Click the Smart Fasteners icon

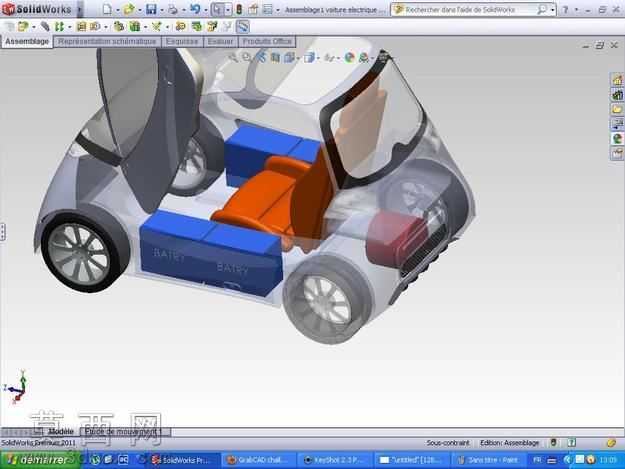coord(81,27)
